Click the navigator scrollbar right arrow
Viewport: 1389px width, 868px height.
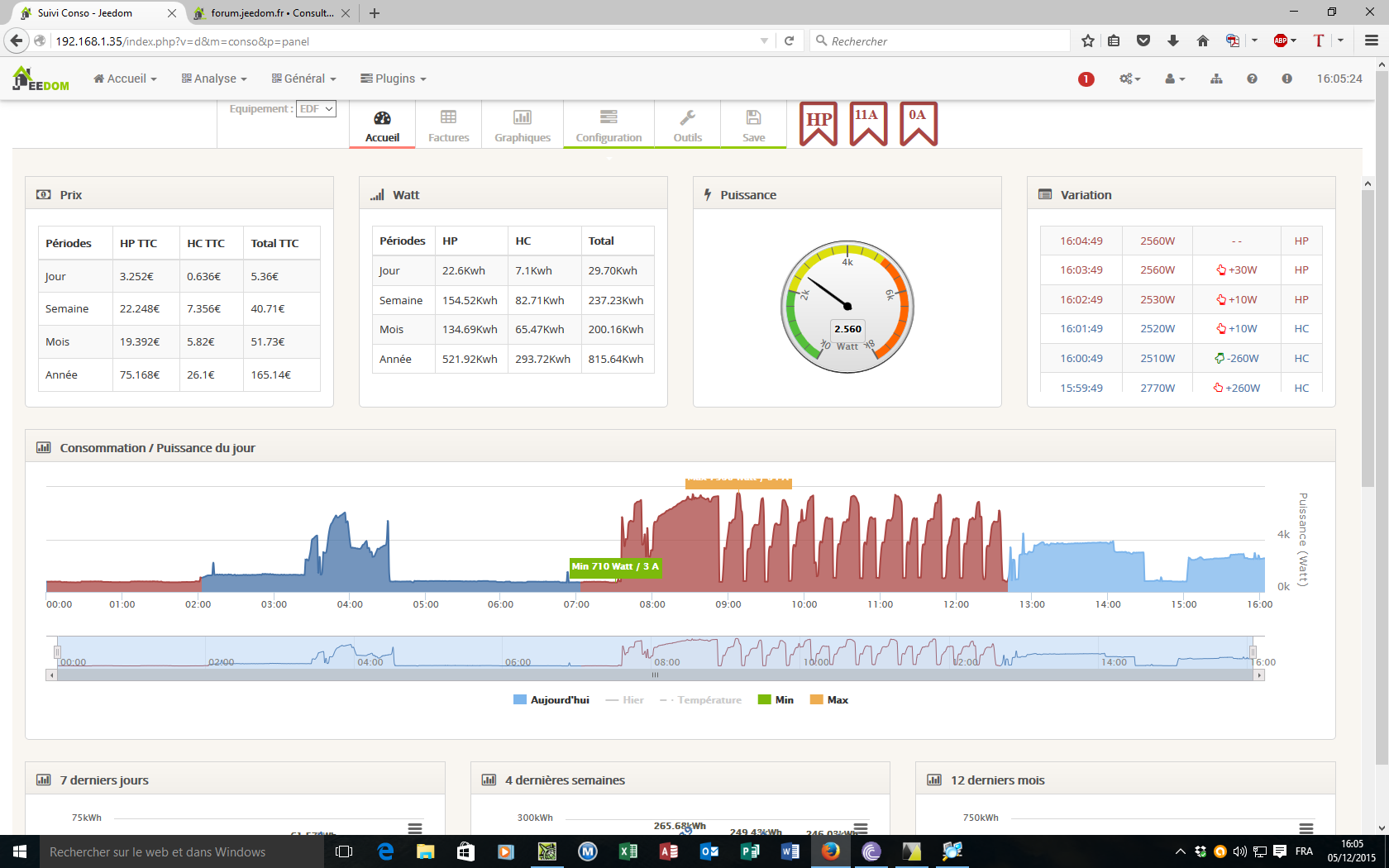click(x=1259, y=675)
